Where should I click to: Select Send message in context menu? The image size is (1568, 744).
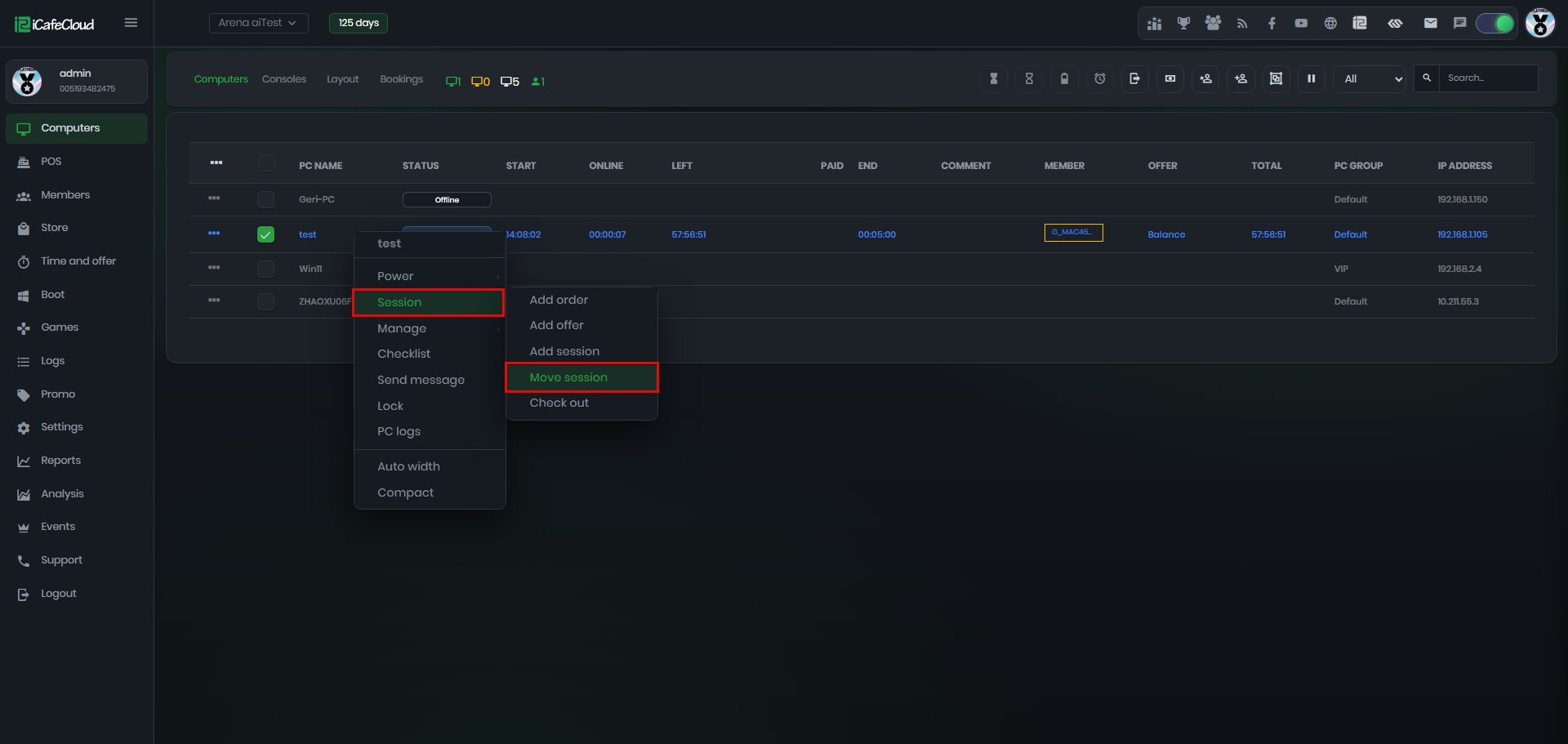pos(430,380)
